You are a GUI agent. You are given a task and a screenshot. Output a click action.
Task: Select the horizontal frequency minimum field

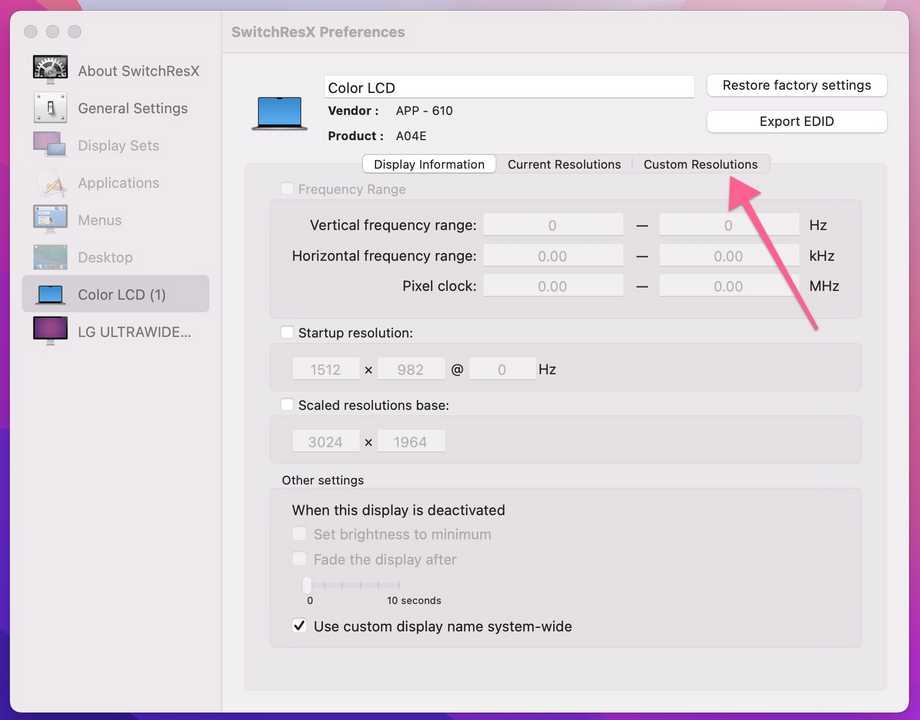[553, 256]
